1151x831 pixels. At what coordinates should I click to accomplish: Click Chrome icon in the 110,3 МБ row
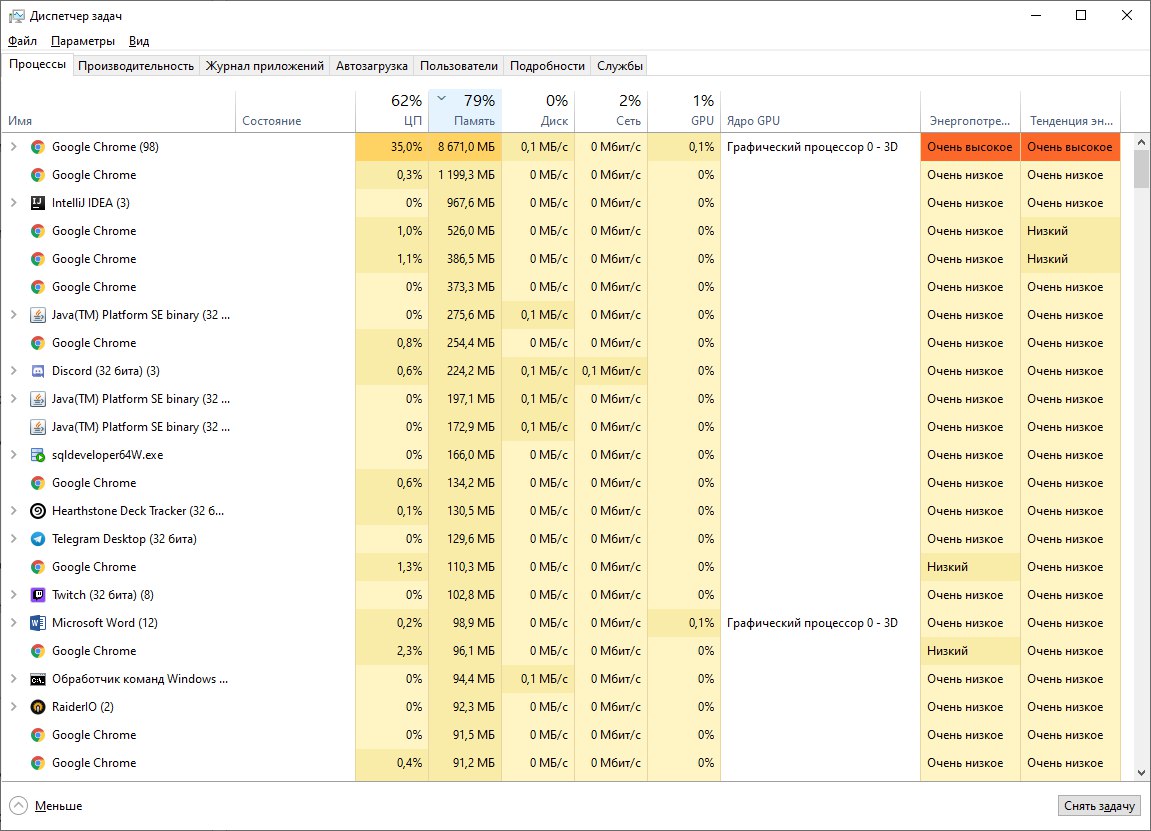coord(37,567)
